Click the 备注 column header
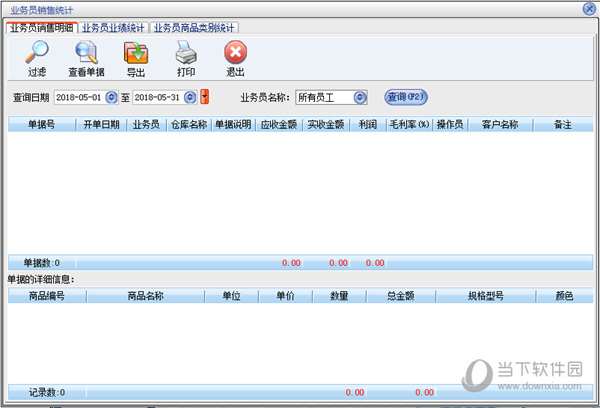Screen dimensions: 600x408 coord(563,124)
